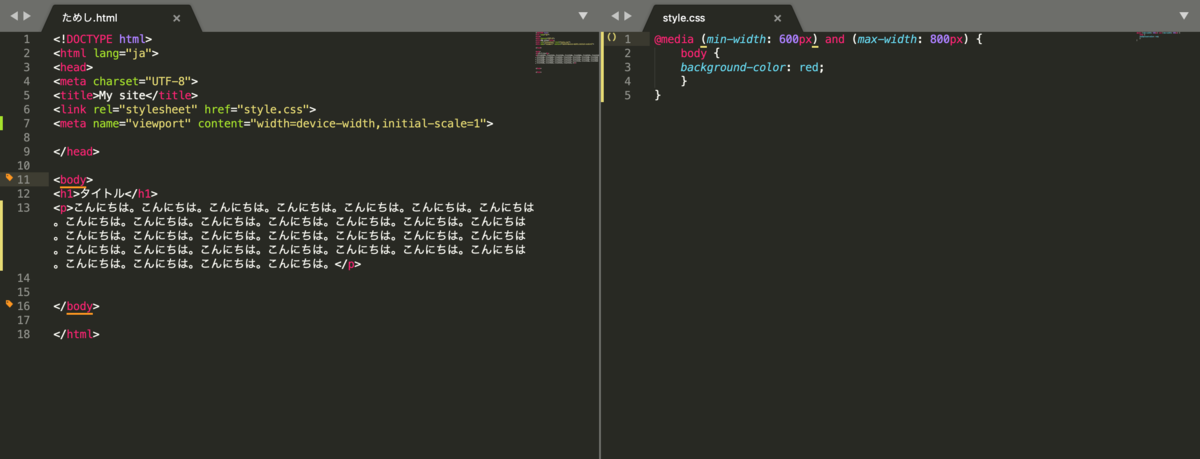Click the タイトル heading text
This screenshot has width=1200, height=459.
100,193
